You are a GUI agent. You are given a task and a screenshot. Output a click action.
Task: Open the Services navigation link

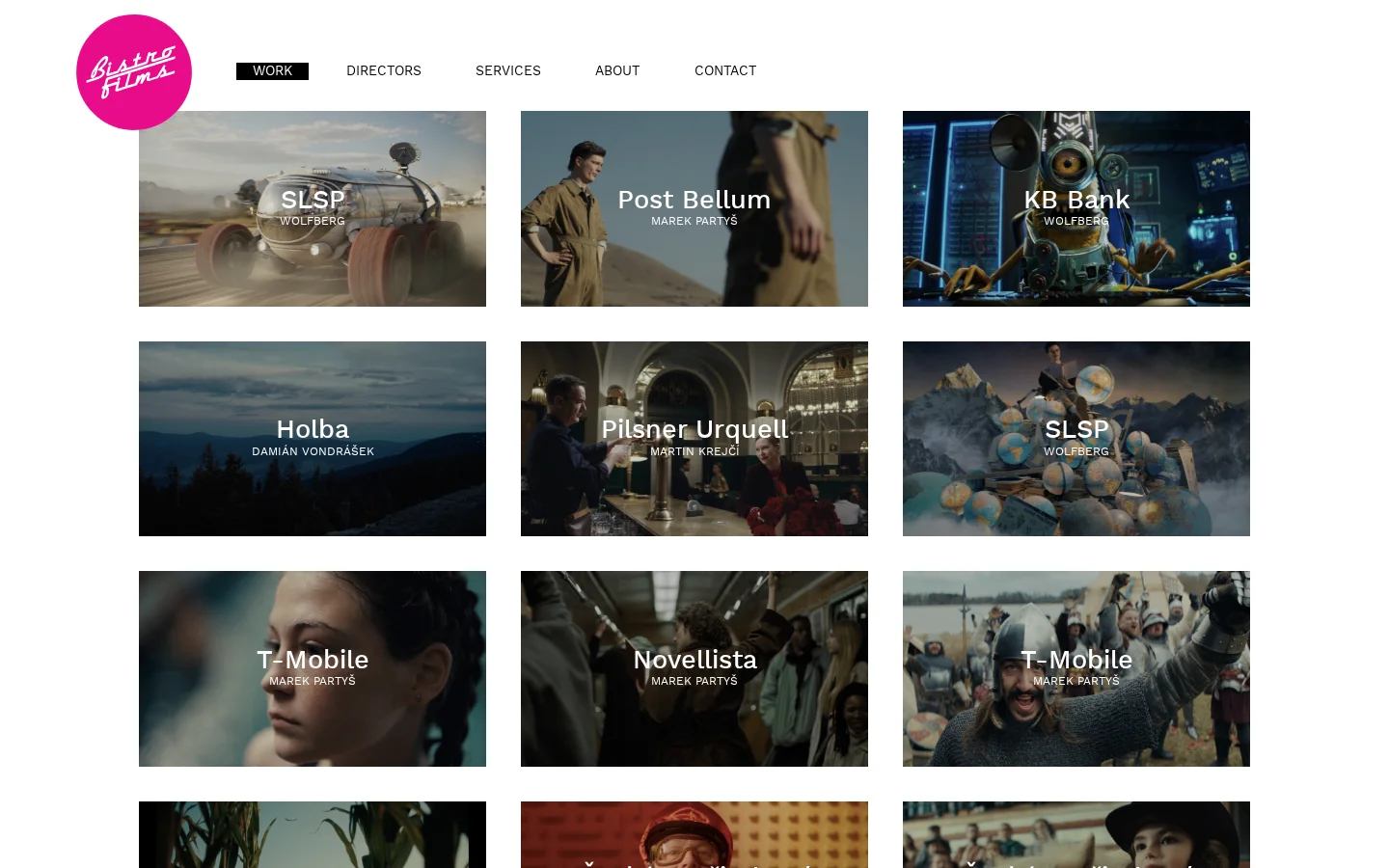[x=508, y=71]
